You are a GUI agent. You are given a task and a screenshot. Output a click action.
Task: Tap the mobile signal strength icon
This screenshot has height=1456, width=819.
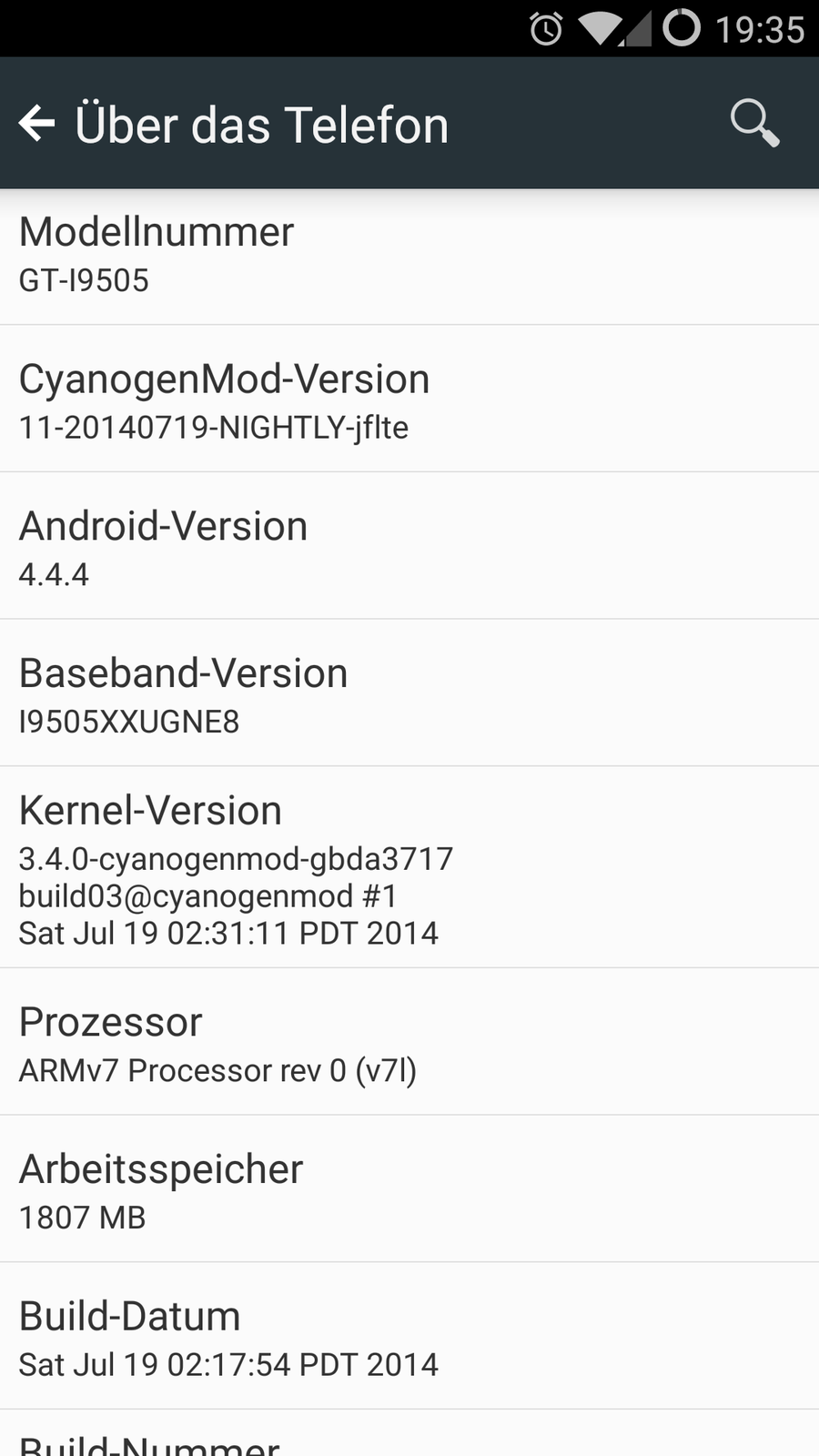click(638, 30)
